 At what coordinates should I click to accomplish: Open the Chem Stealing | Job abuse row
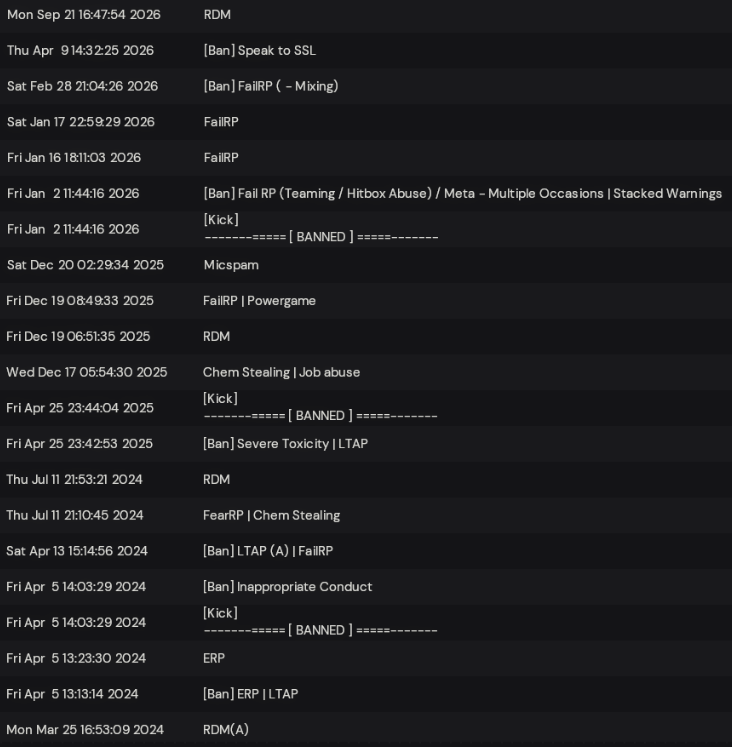366,372
